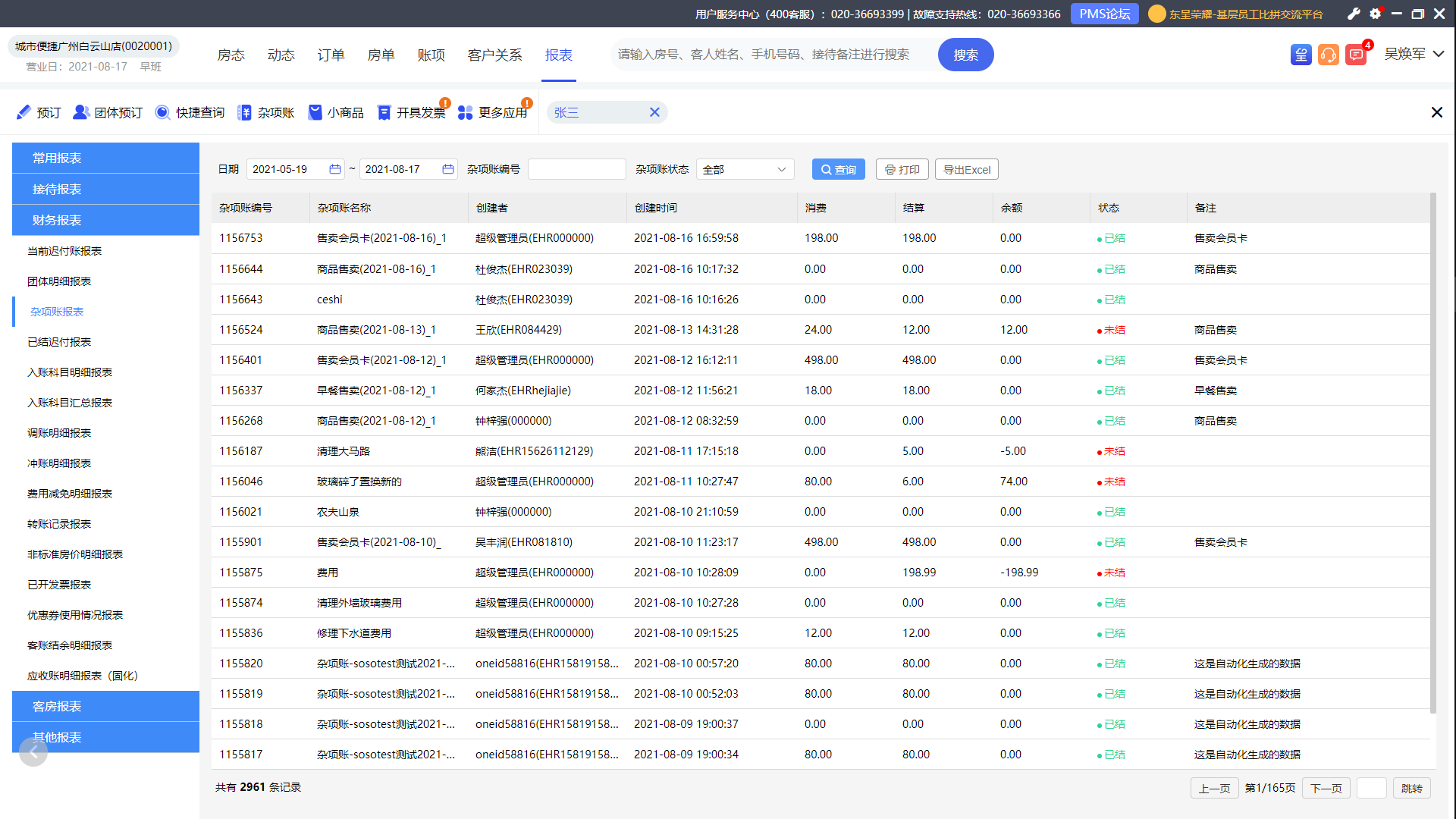Switch to the 房态 tab
The width and height of the screenshot is (1456, 819).
point(231,55)
